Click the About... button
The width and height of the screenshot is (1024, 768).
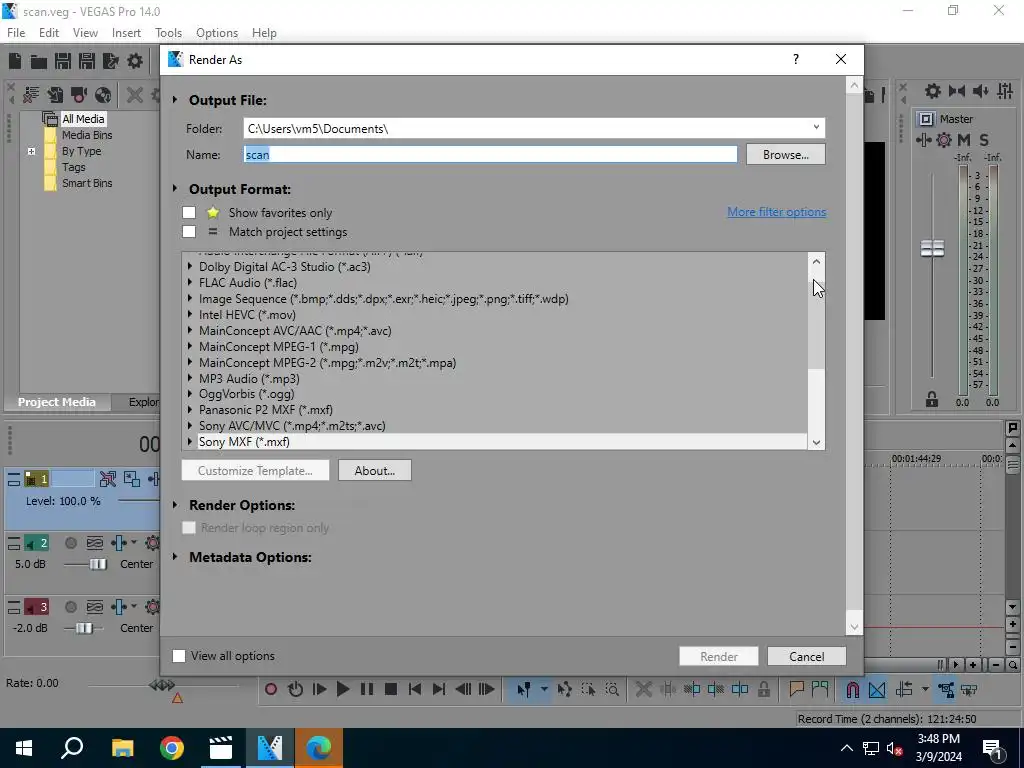375,470
